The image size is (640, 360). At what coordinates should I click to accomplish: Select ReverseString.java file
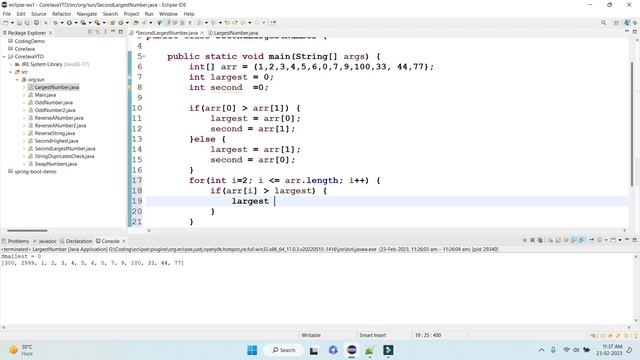(x=51, y=133)
